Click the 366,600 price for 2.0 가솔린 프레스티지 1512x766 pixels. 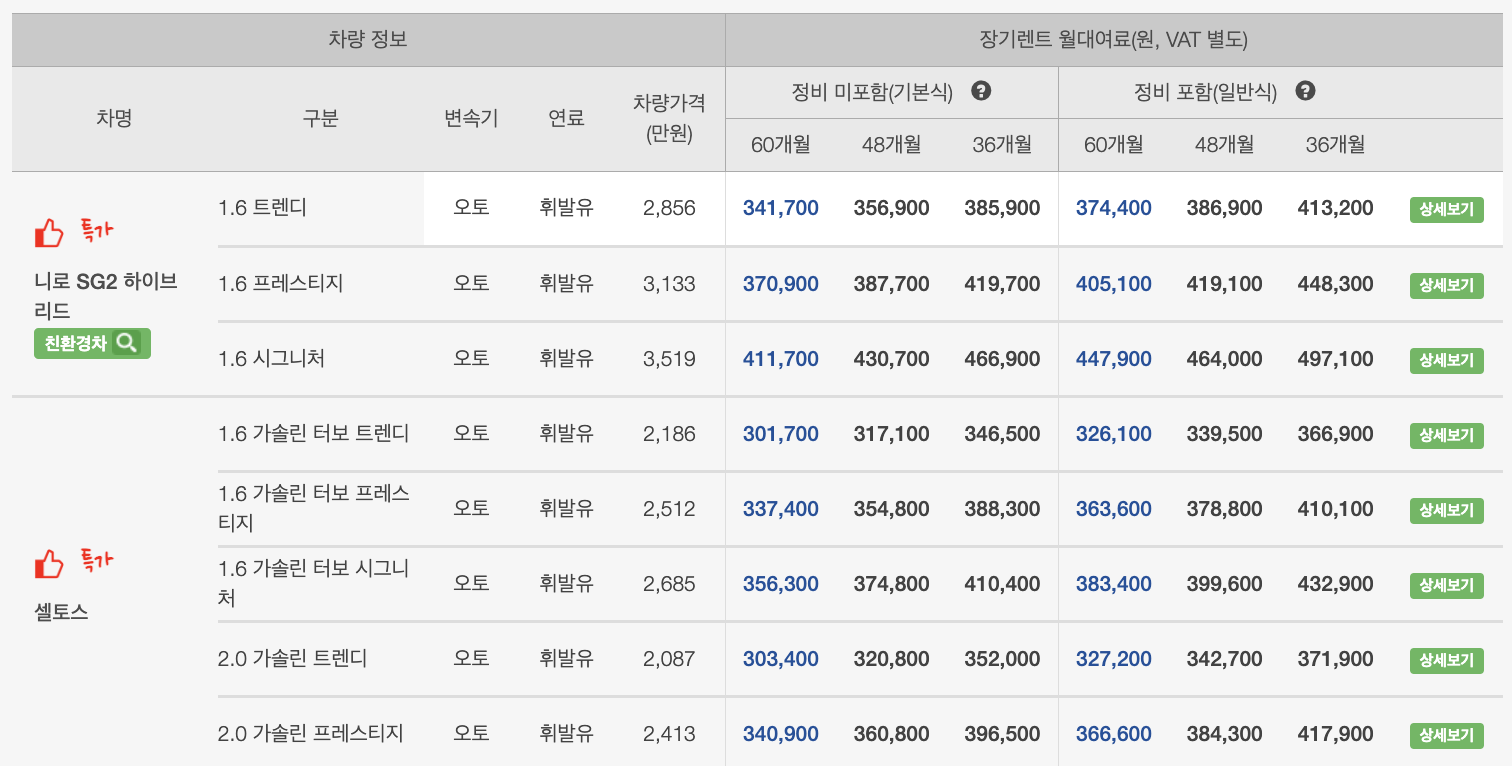tap(1113, 734)
